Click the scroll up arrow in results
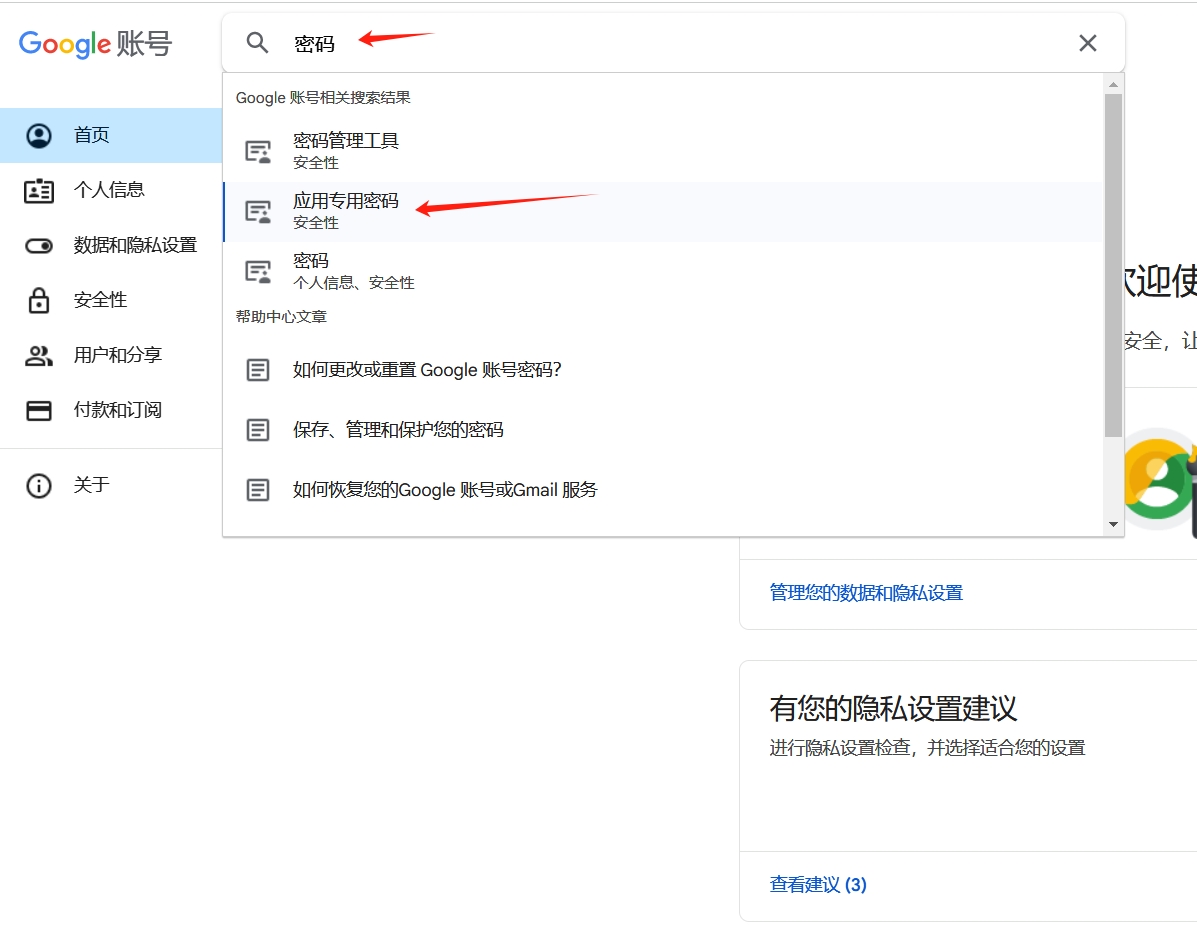This screenshot has height=949, width=1197. pyautogui.click(x=1113, y=84)
